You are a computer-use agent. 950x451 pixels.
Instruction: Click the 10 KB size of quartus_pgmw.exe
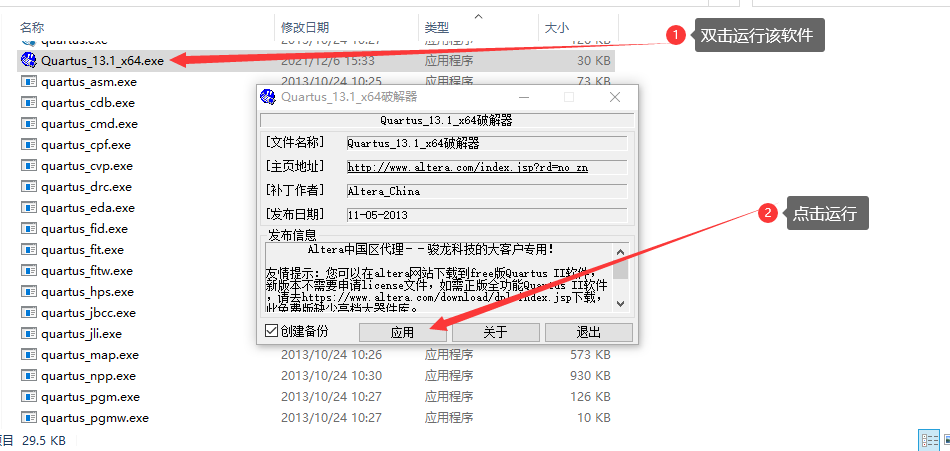(594, 418)
